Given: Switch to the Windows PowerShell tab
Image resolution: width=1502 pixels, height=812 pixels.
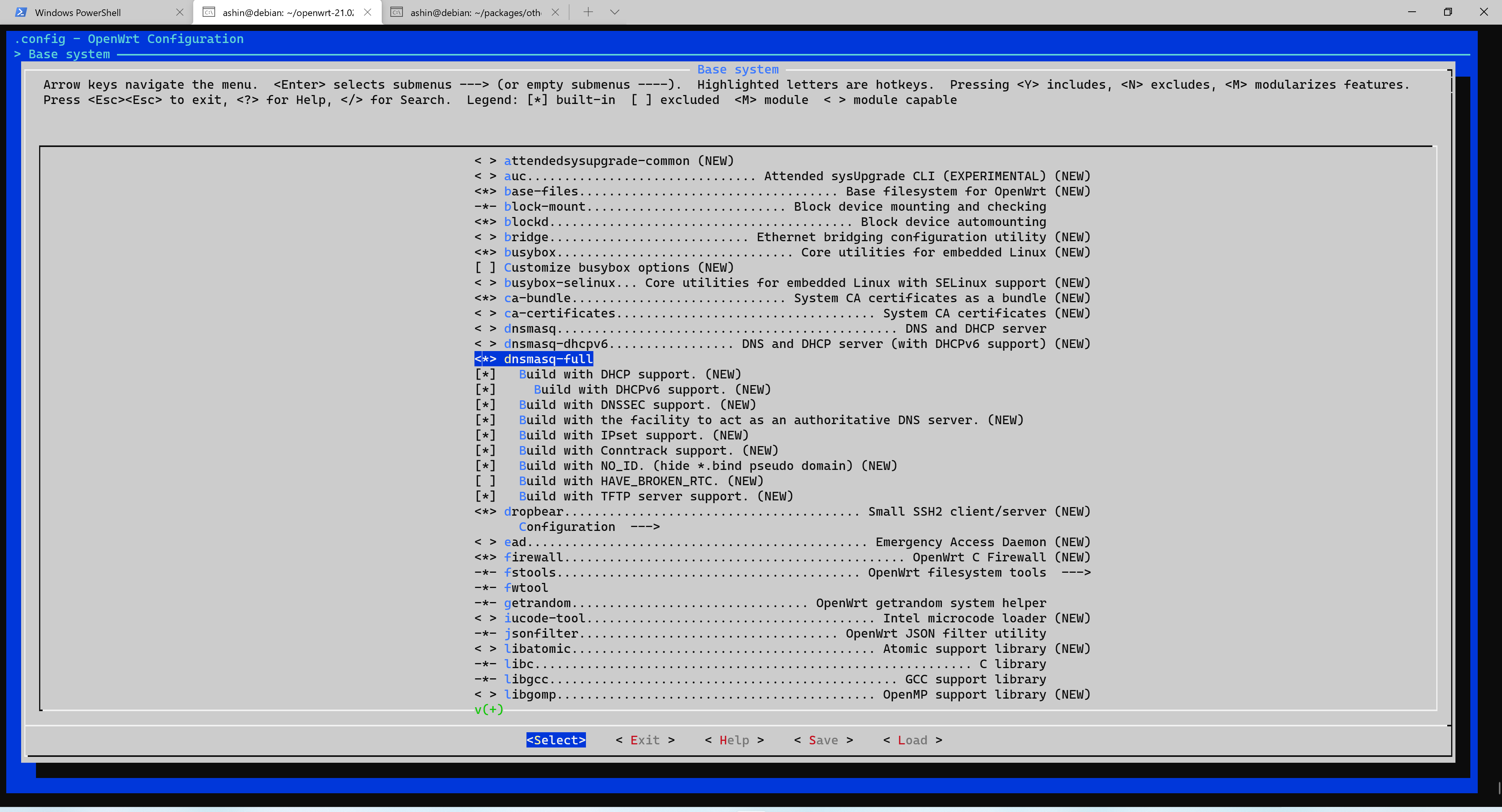Looking at the screenshot, I should pyautogui.click(x=97, y=12).
